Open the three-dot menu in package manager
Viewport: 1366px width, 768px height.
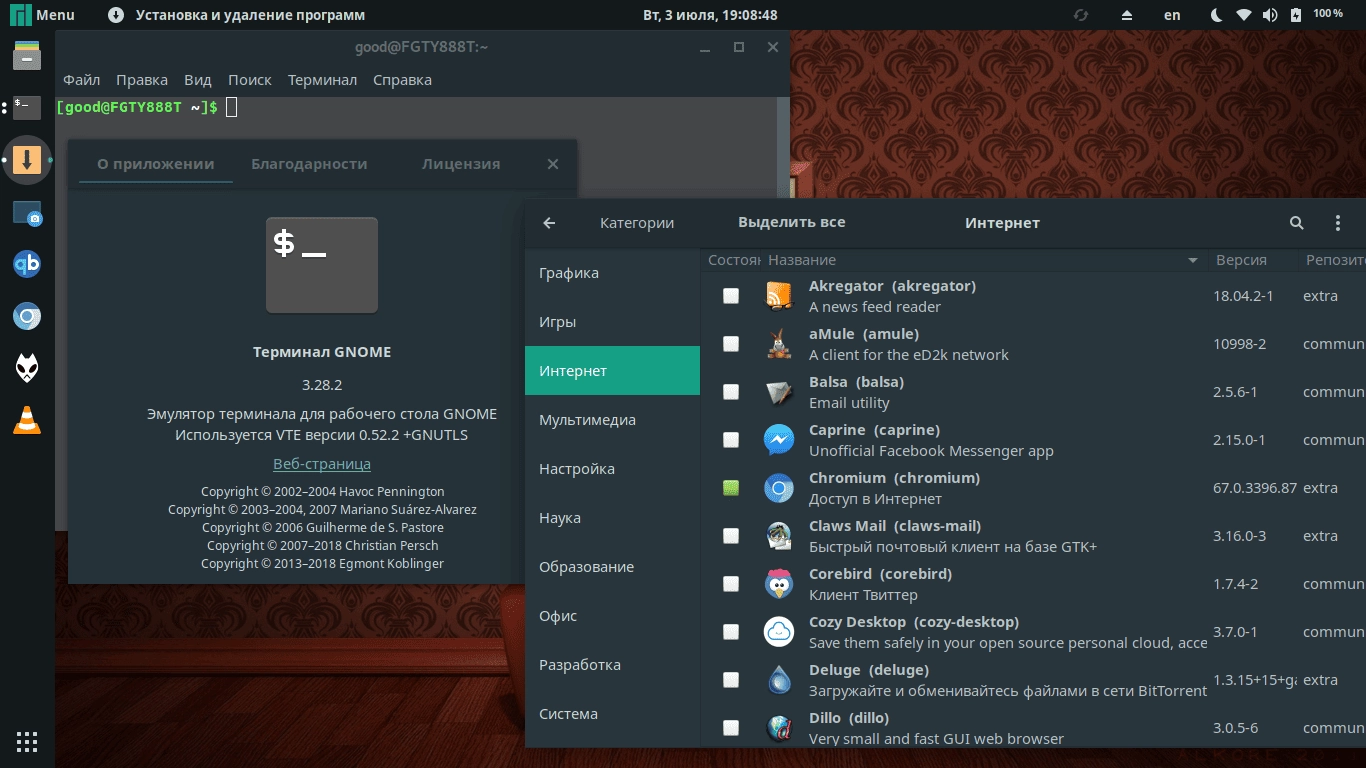(1338, 223)
